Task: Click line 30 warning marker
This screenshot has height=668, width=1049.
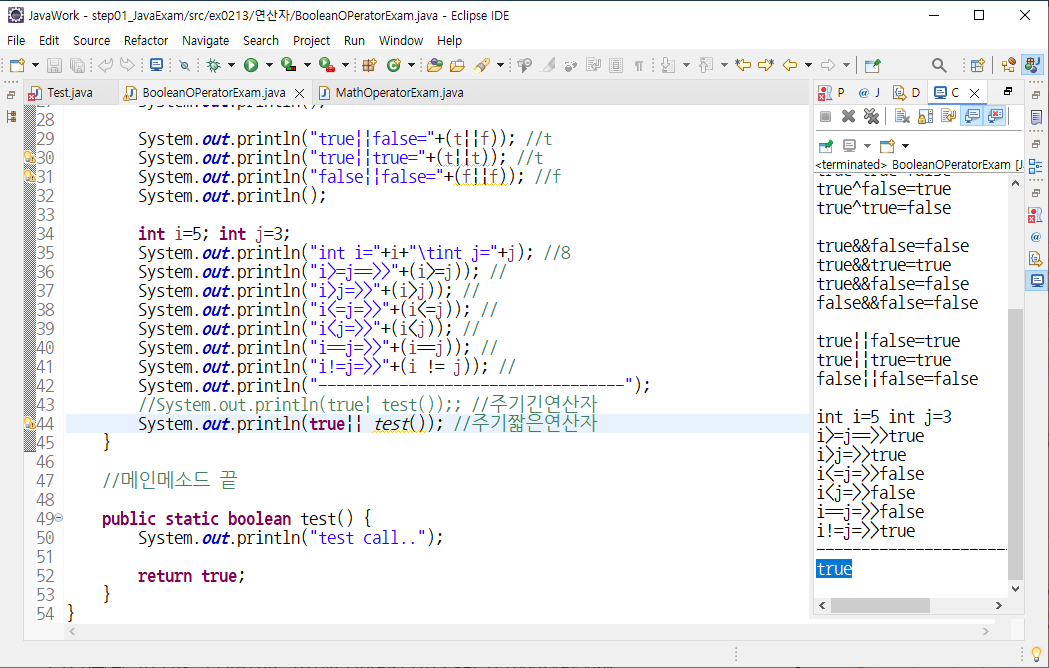Action: tap(29, 157)
